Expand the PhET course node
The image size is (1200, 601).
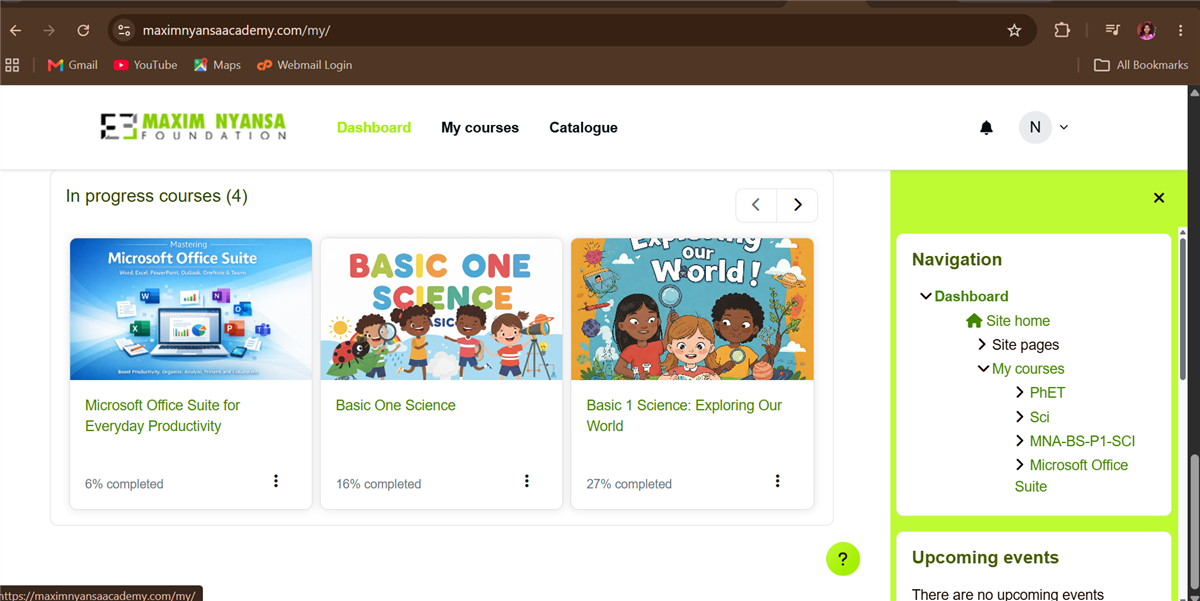tap(1020, 392)
